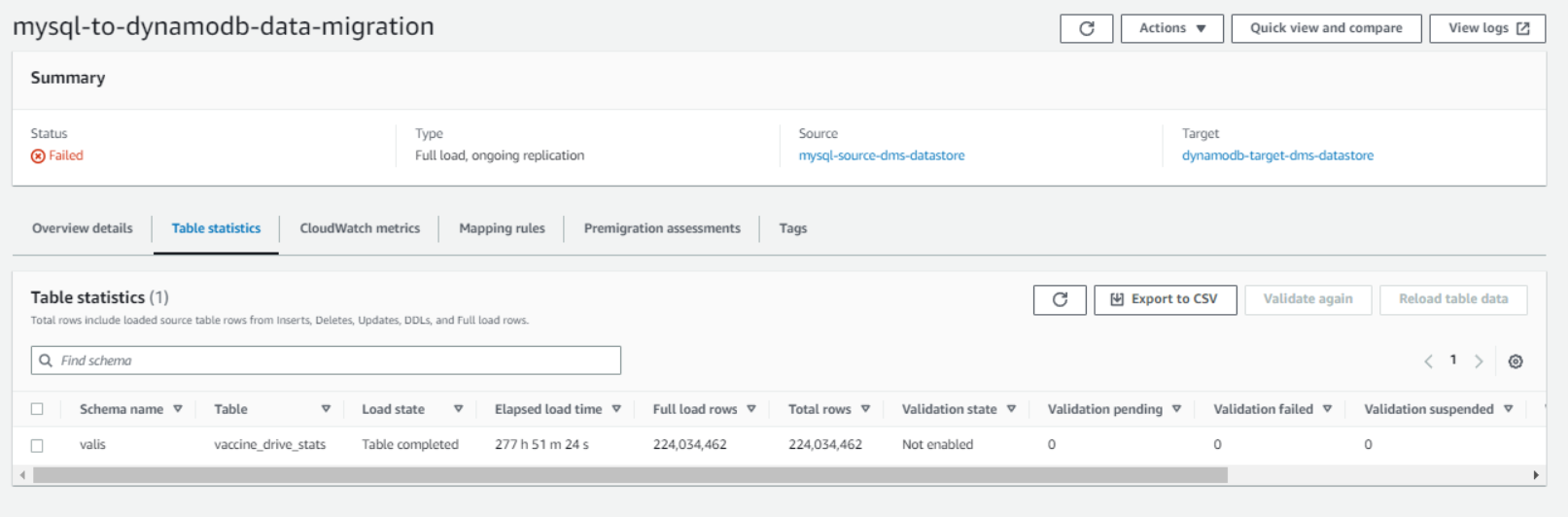This screenshot has width=1568, height=517.
Task: Click the horizontal scrollbar under the table
Action: click(x=630, y=475)
